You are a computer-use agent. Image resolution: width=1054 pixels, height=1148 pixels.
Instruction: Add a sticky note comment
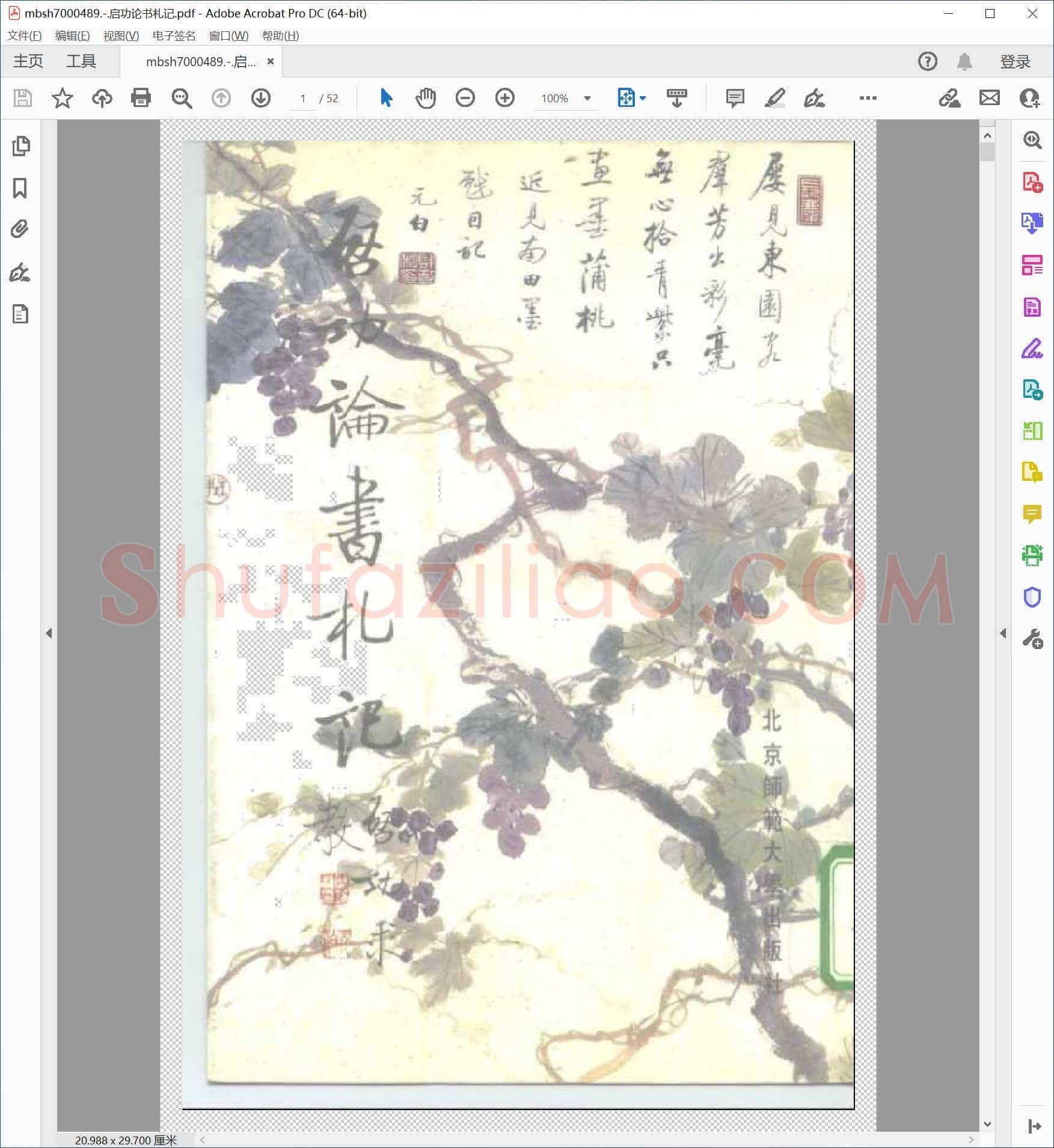coord(735,98)
